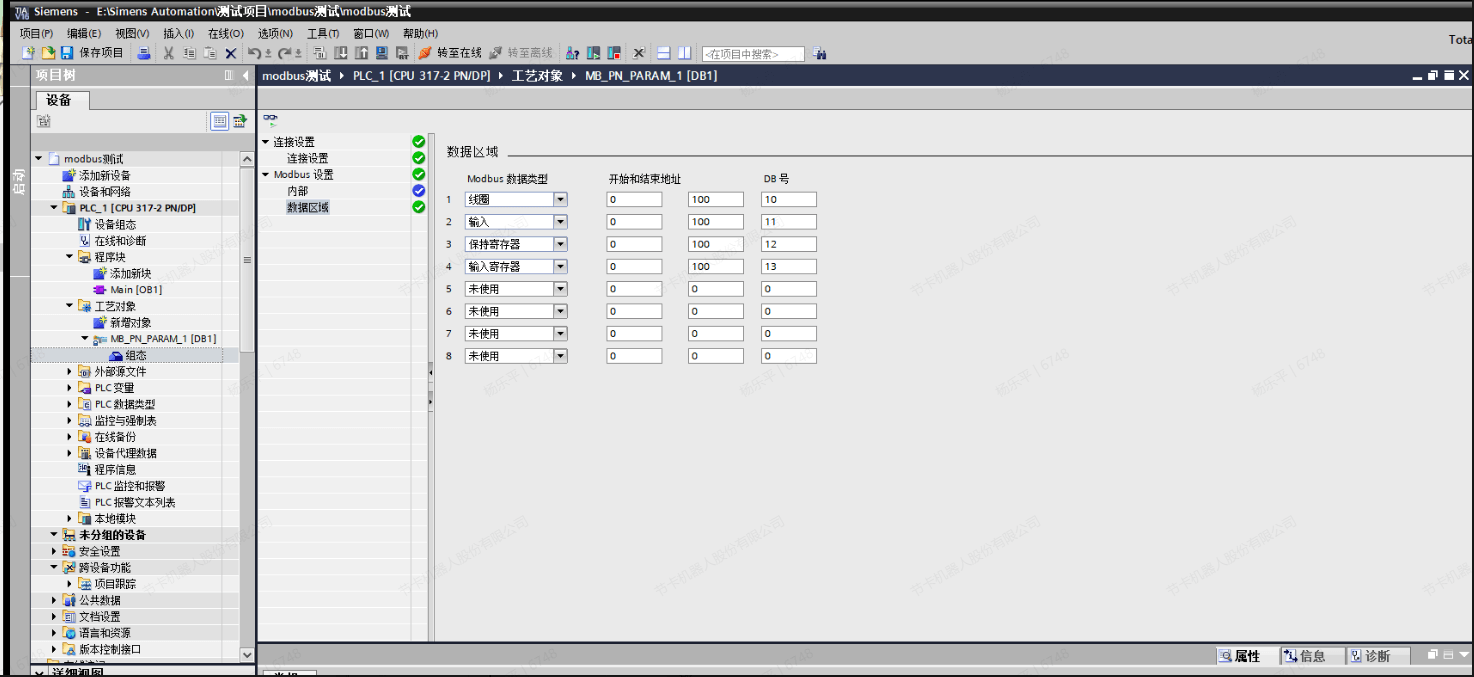
Task: Expand the PLC 变量 tree node
Action: pos(70,388)
